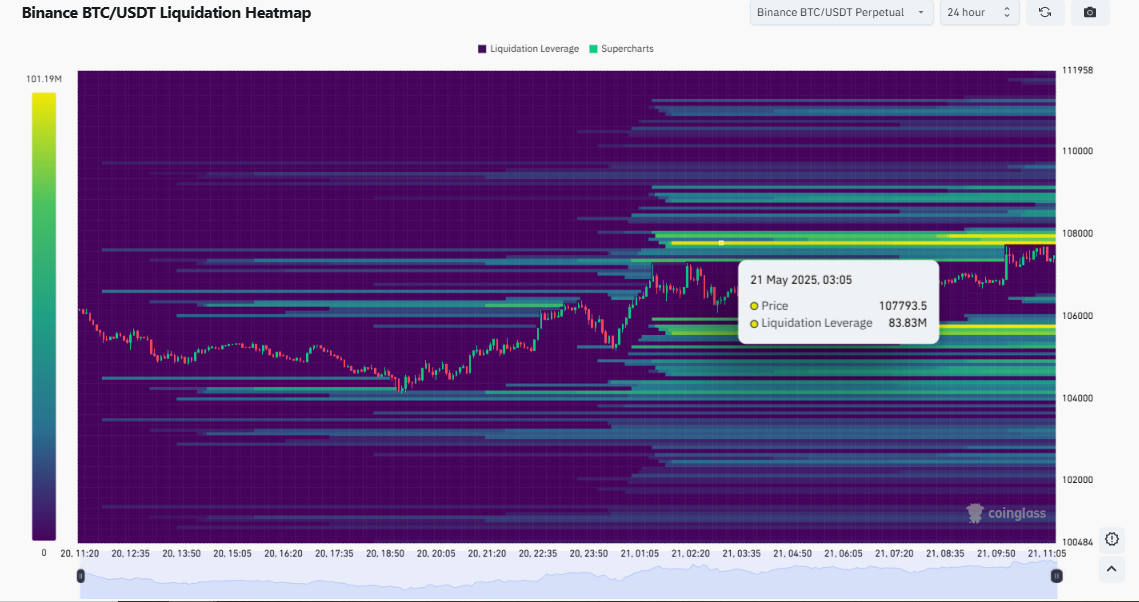This screenshot has height=602, width=1139.
Task: Click the 104000 price axis label
Action: (x=1077, y=398)
